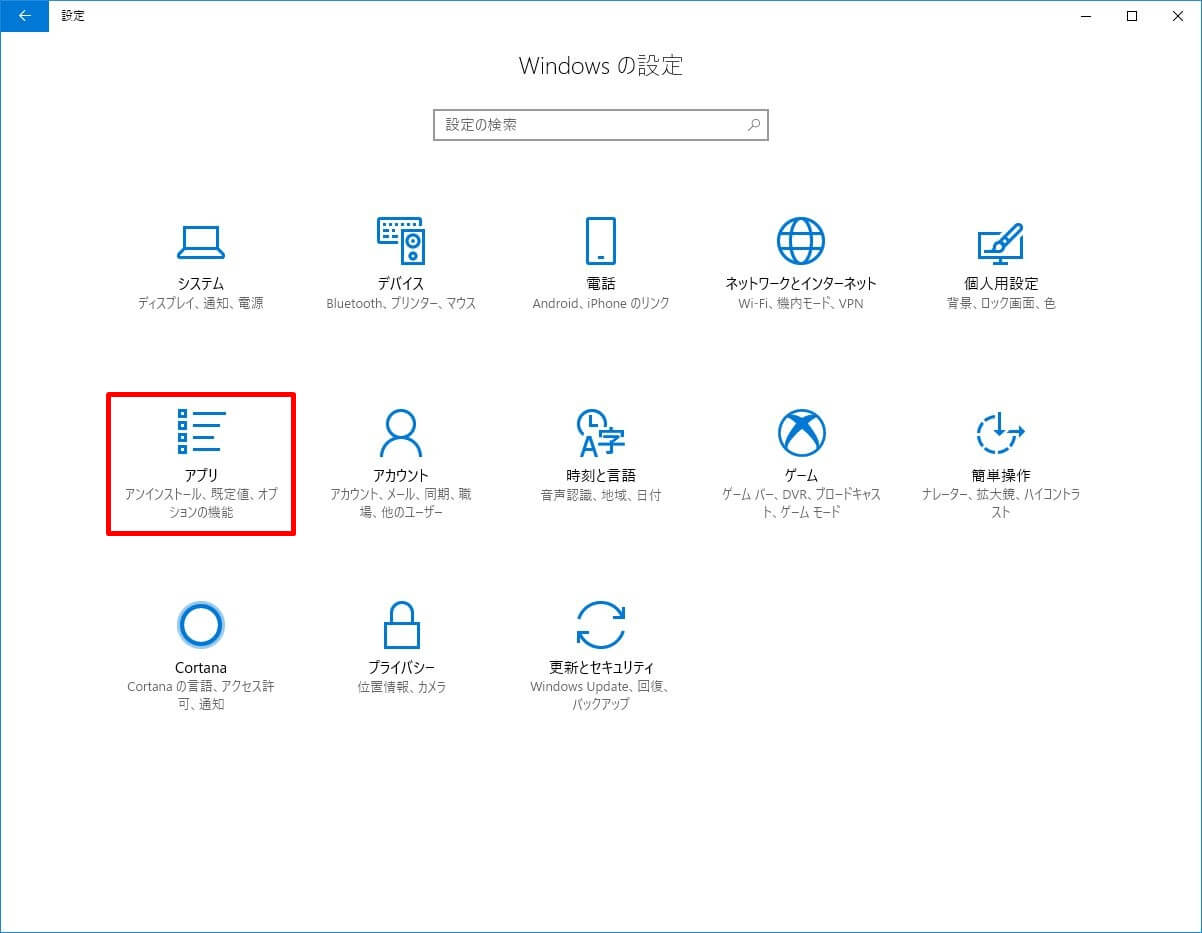Open the Cortana circle icon
This screenshot has width=1202, height=933.
click(201, 625)
